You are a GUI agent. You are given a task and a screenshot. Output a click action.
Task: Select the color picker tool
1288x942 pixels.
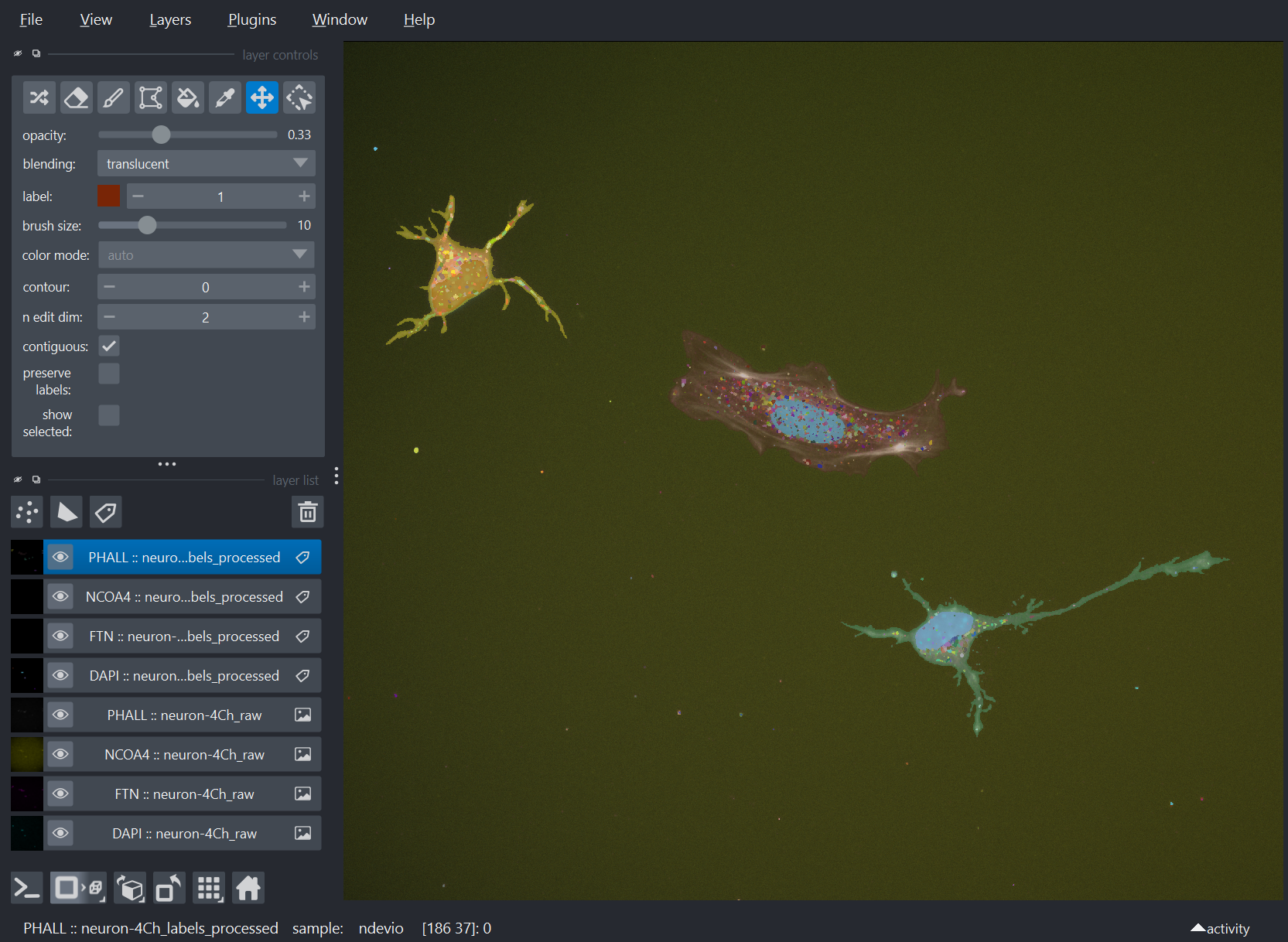(x=225, y=97)
